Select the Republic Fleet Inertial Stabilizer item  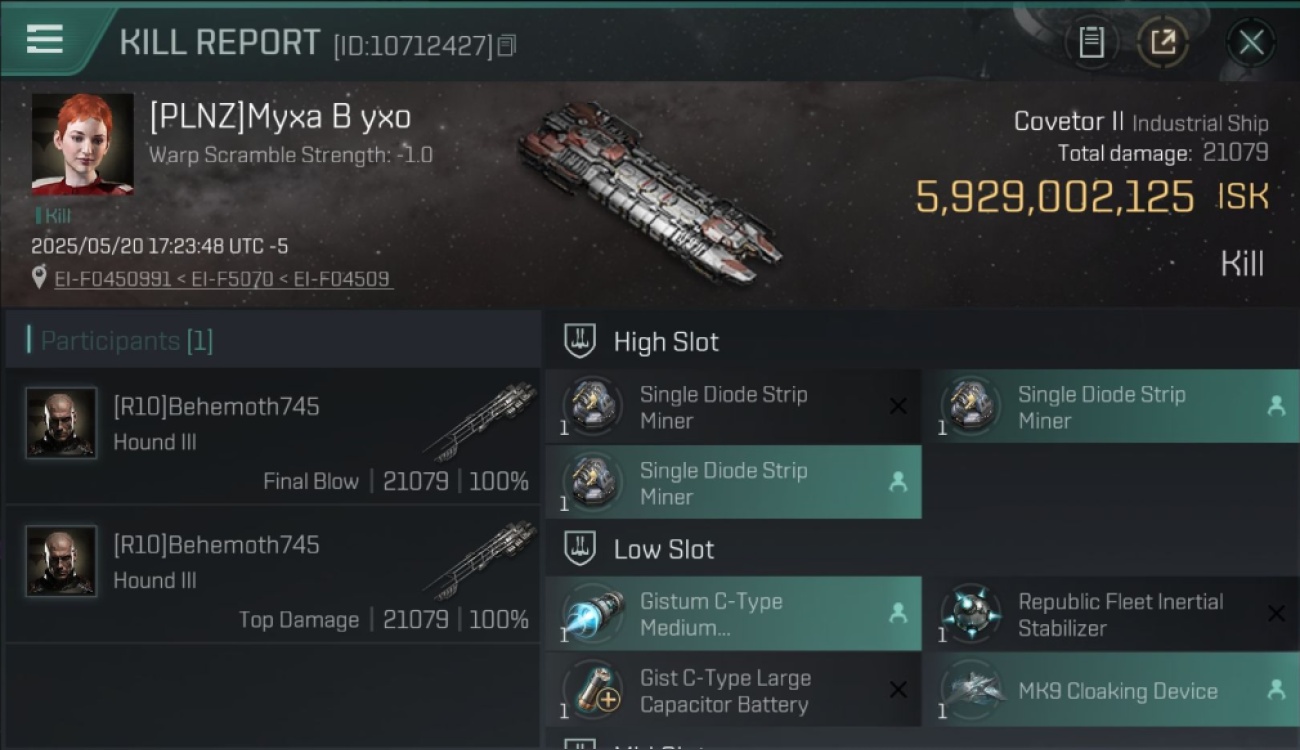pos(1111,614)
